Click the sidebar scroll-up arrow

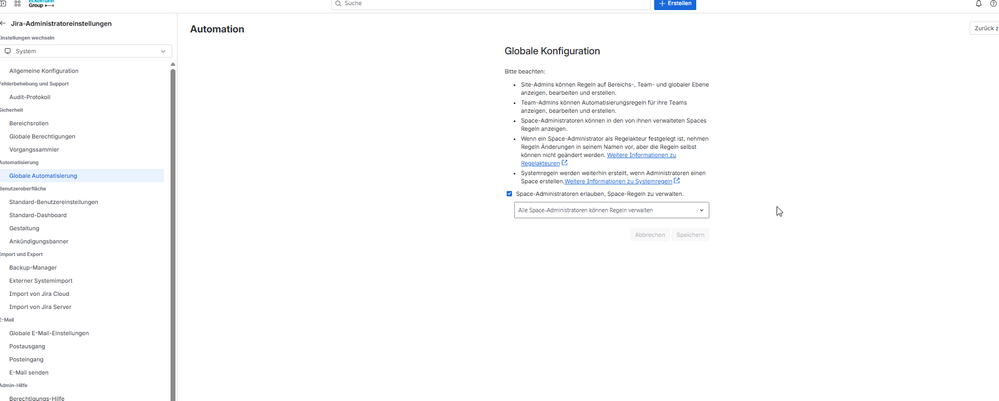coord(173,64)
